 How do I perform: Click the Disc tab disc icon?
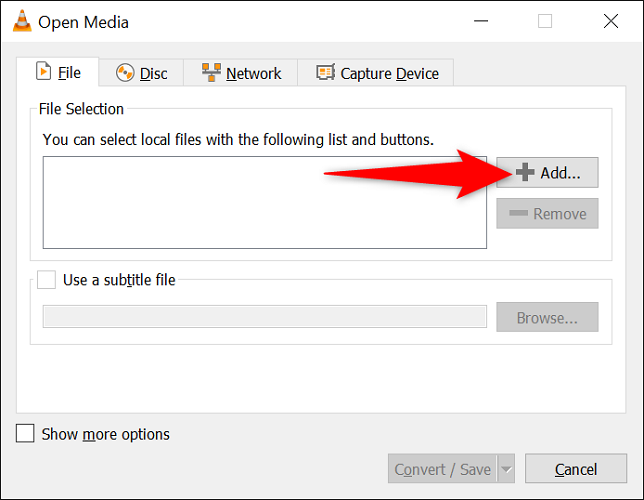pyautogui.click(x=125, y=73)
